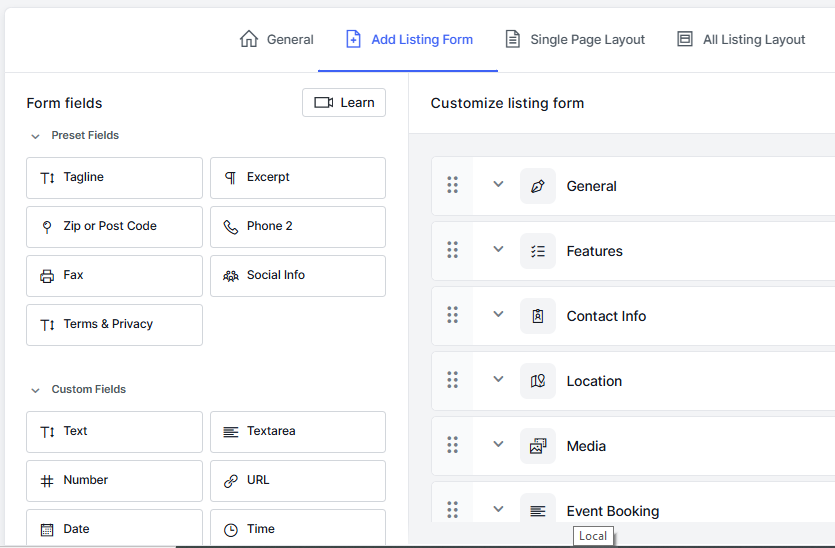Image resolution: width=835 pixels, height=548 pixels.
Task: Click the contact badge icon beside Contact Info
Action: [x=538, y=316]
